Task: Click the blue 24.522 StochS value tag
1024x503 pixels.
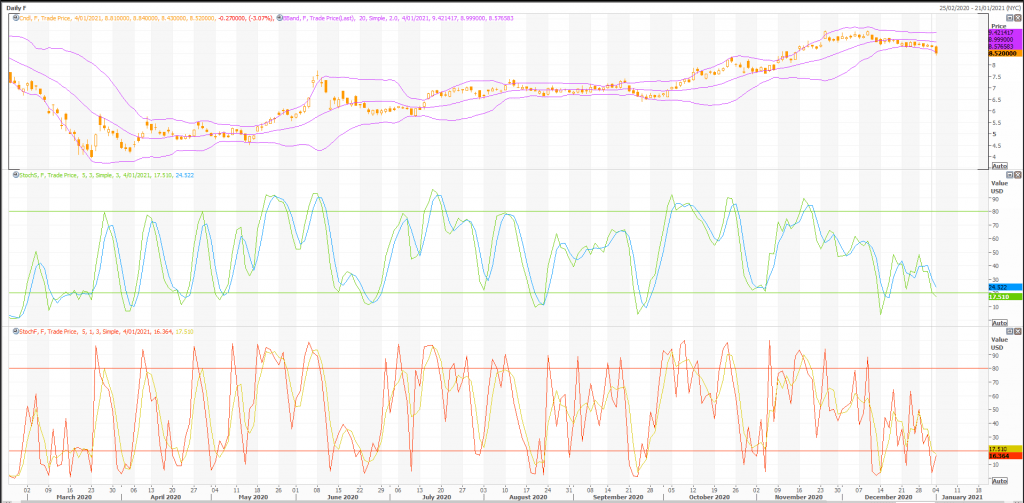Action: 1000,287
